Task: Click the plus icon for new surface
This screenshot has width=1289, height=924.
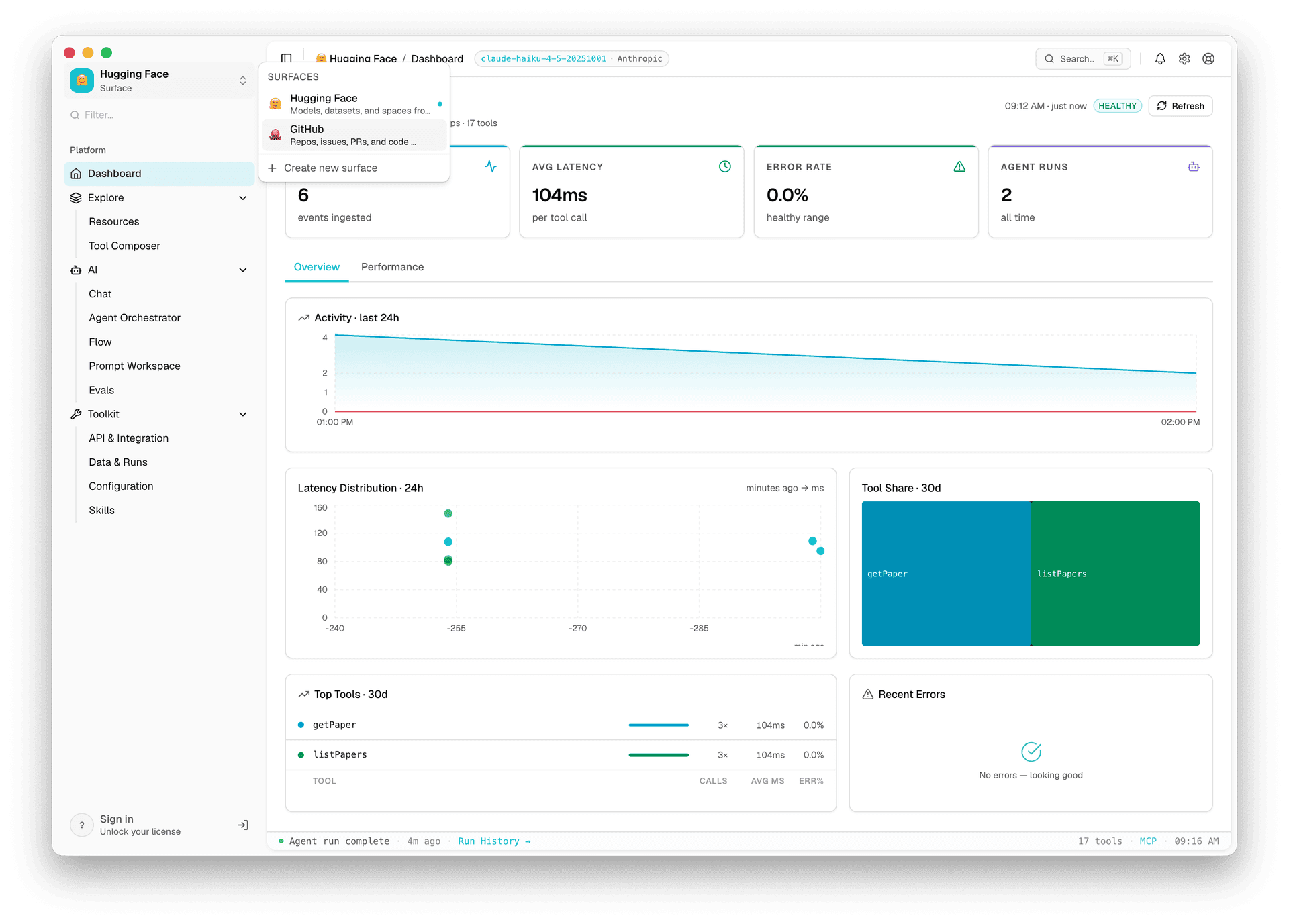Action: 272,168
